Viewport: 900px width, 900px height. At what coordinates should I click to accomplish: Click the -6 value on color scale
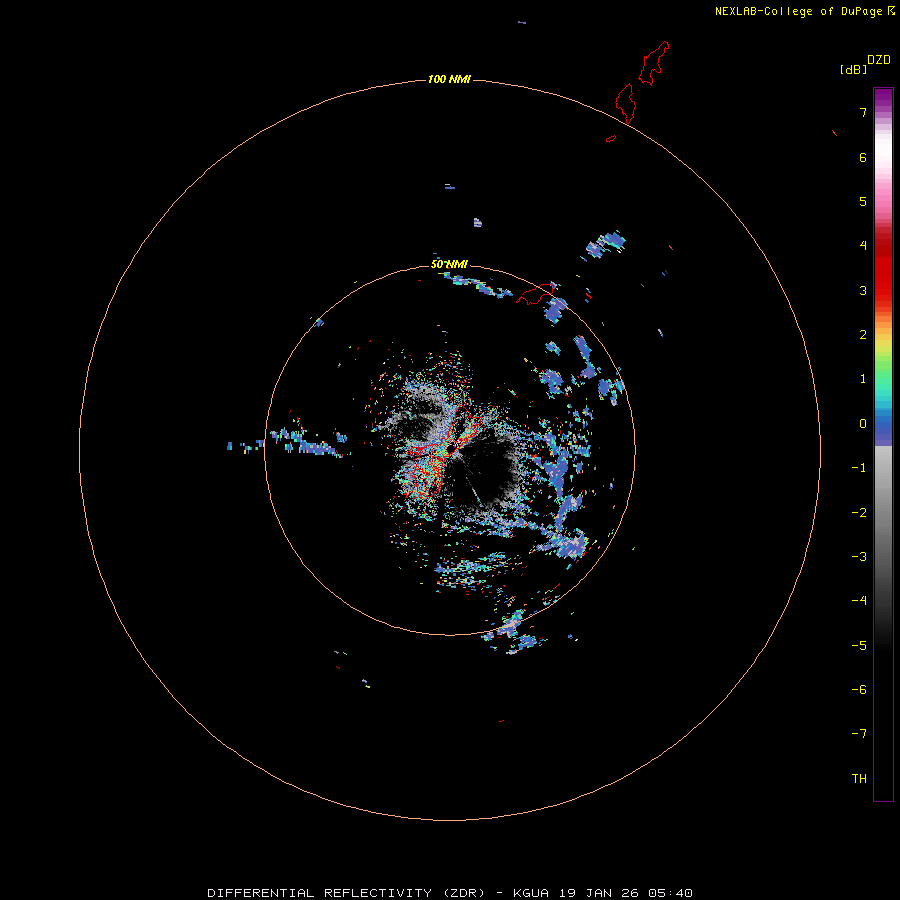click(x=859, y=690)
